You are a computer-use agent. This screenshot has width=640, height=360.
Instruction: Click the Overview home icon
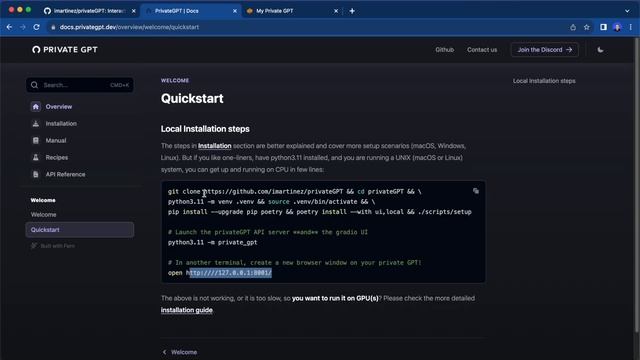click(x=36, y=107)
